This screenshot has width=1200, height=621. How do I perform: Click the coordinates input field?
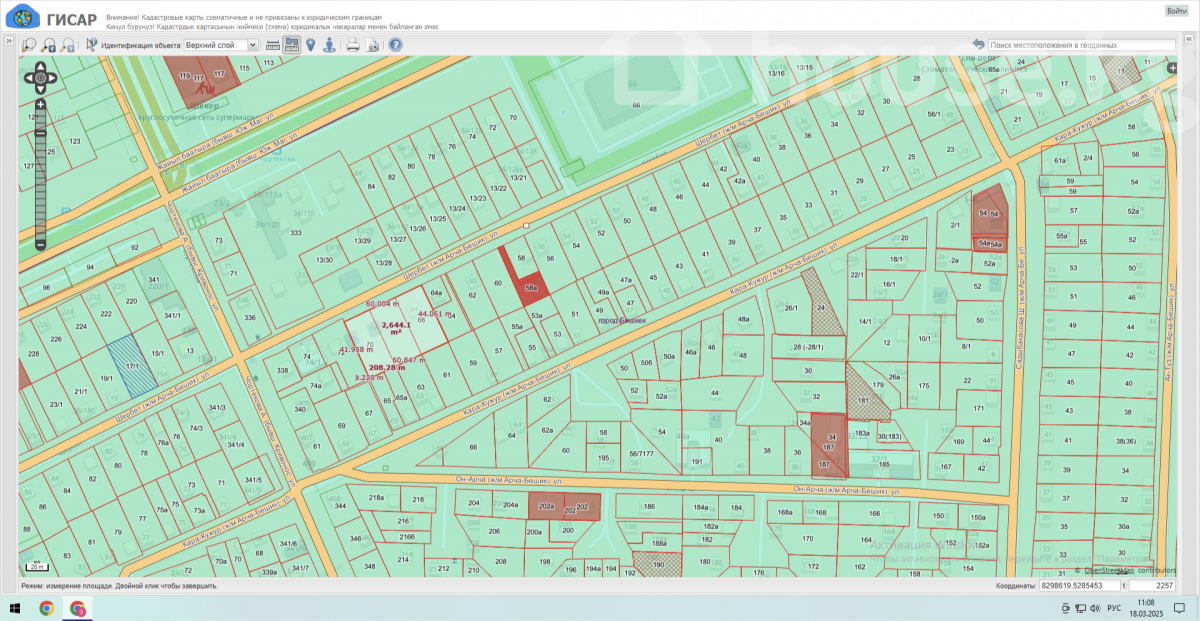pyautogui.click(x=1078, y=585)
